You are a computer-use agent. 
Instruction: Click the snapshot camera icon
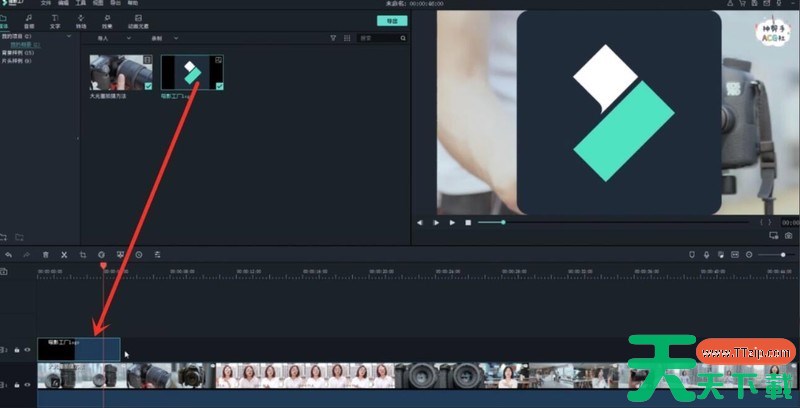click(789, 236)
